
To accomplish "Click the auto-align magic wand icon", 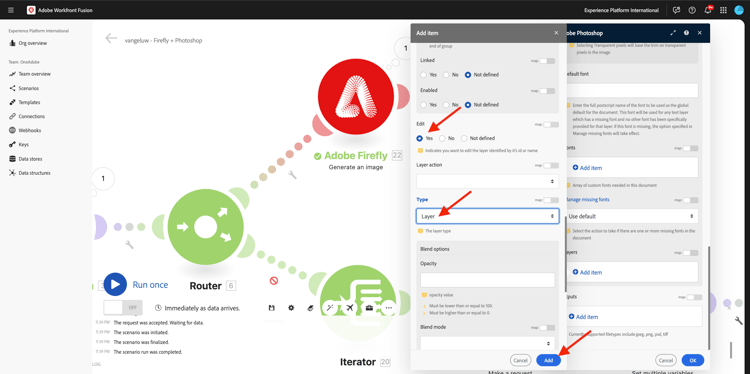I will (x=330, y=308).
